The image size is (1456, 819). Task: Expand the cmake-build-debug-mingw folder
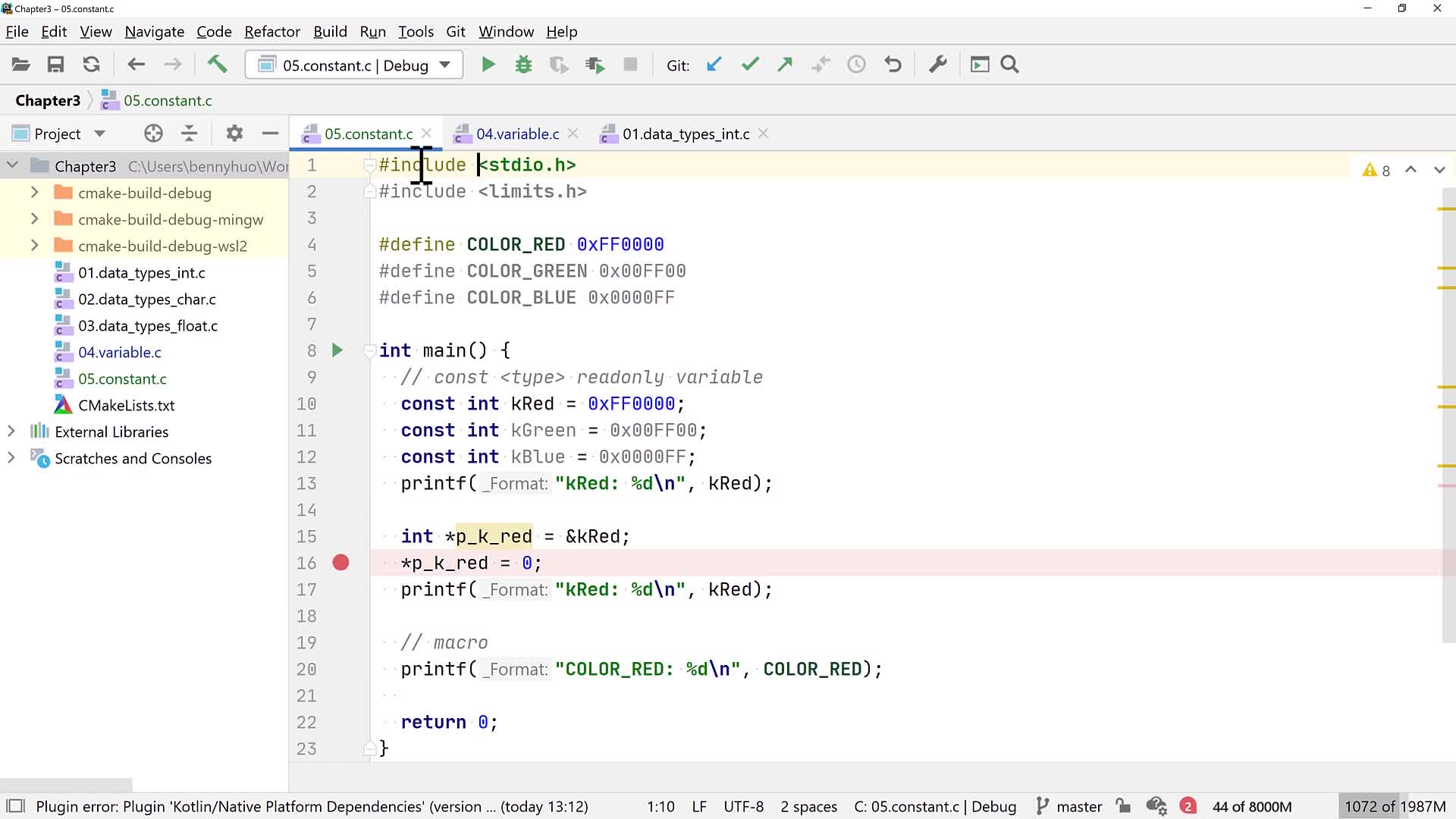coord(34,219)
